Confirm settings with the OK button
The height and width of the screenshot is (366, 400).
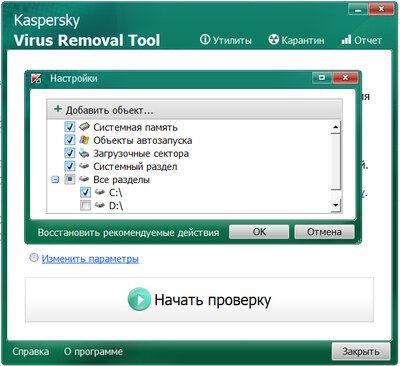(259, 232)
